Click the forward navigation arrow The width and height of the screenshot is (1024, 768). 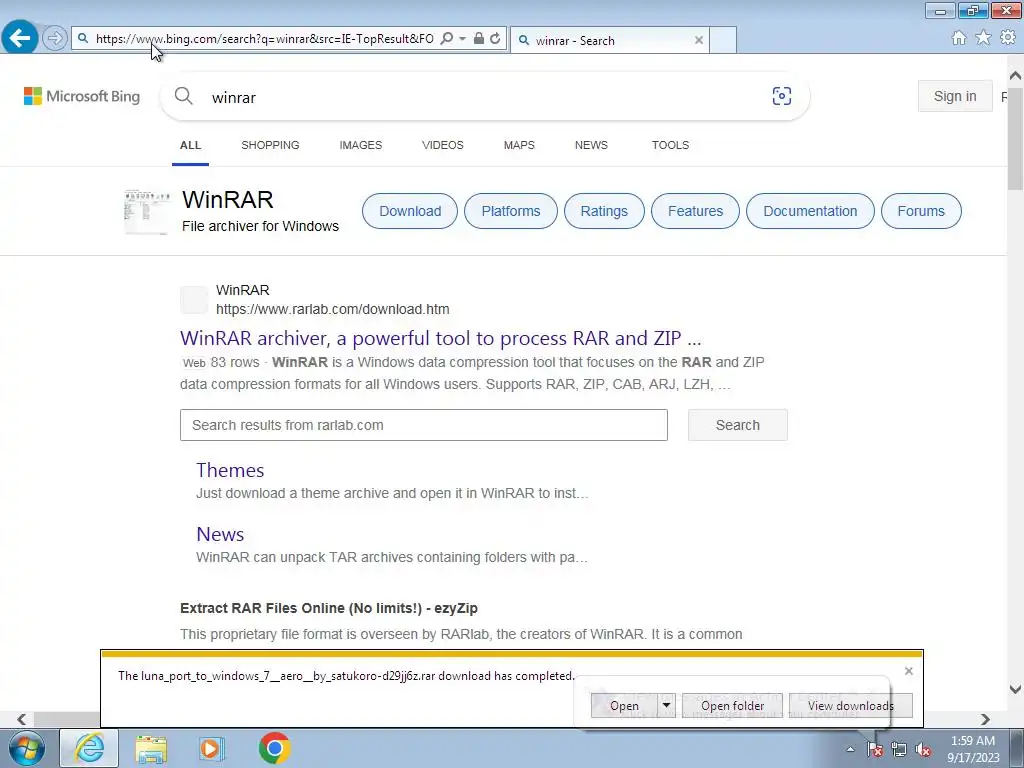click(55, 39)
